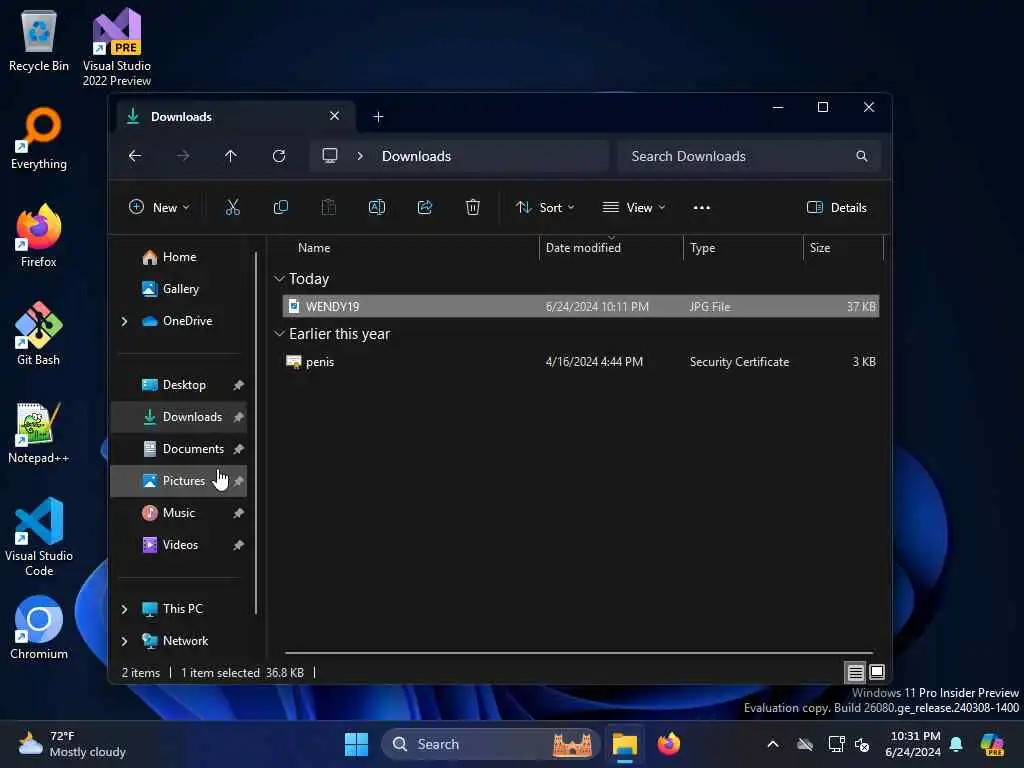This screenshot has width=1024, height=768.
Task: Click the Share icon in toolbar
Action: (424, 208)
